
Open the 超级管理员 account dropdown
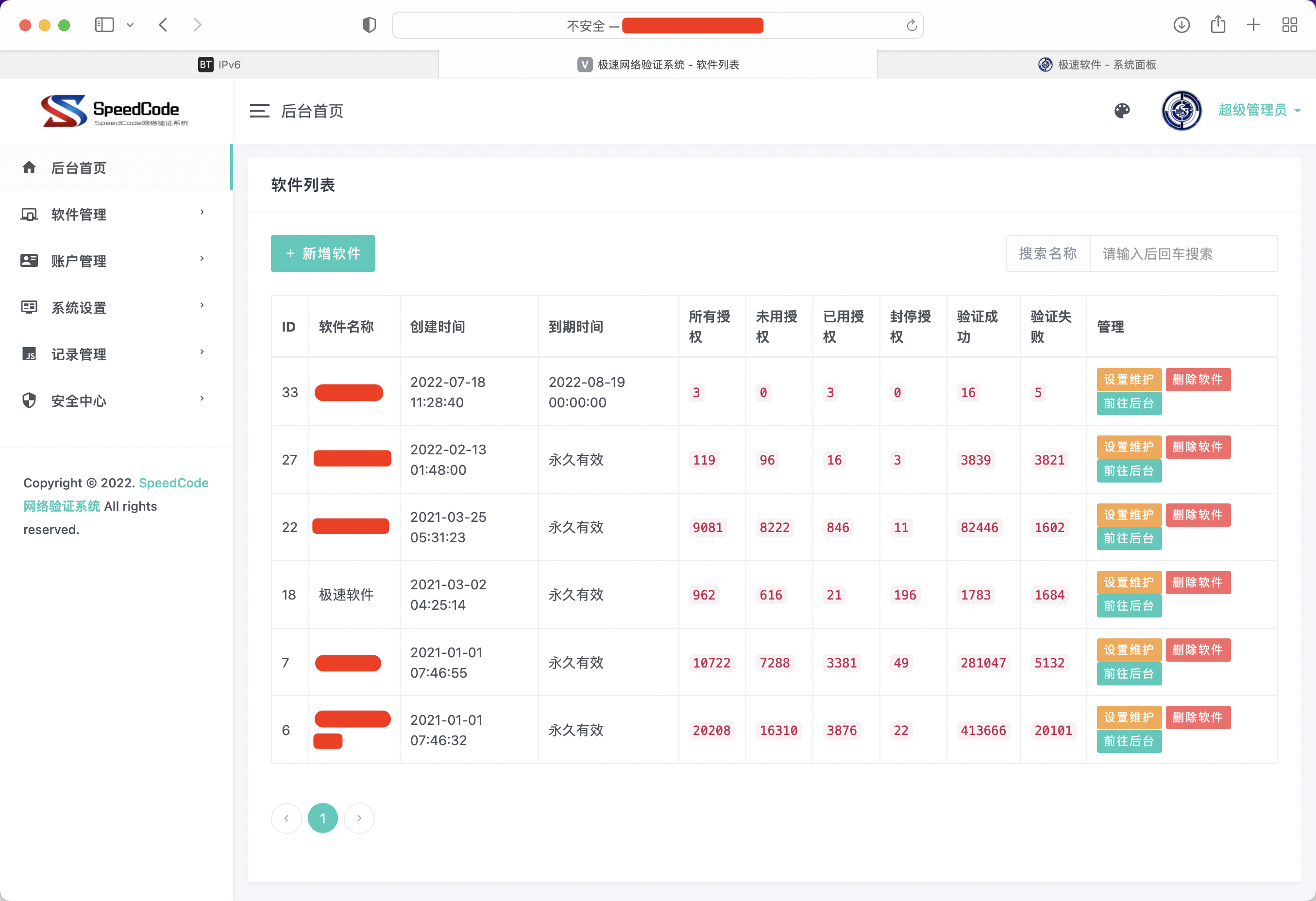(1259, 110)
